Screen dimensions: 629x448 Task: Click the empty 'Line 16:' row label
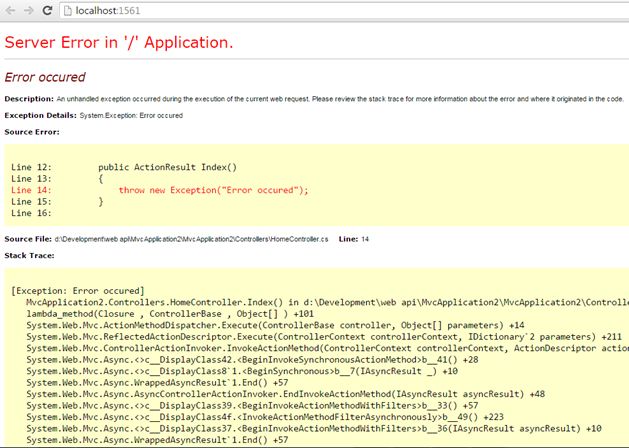click(31, 213)
